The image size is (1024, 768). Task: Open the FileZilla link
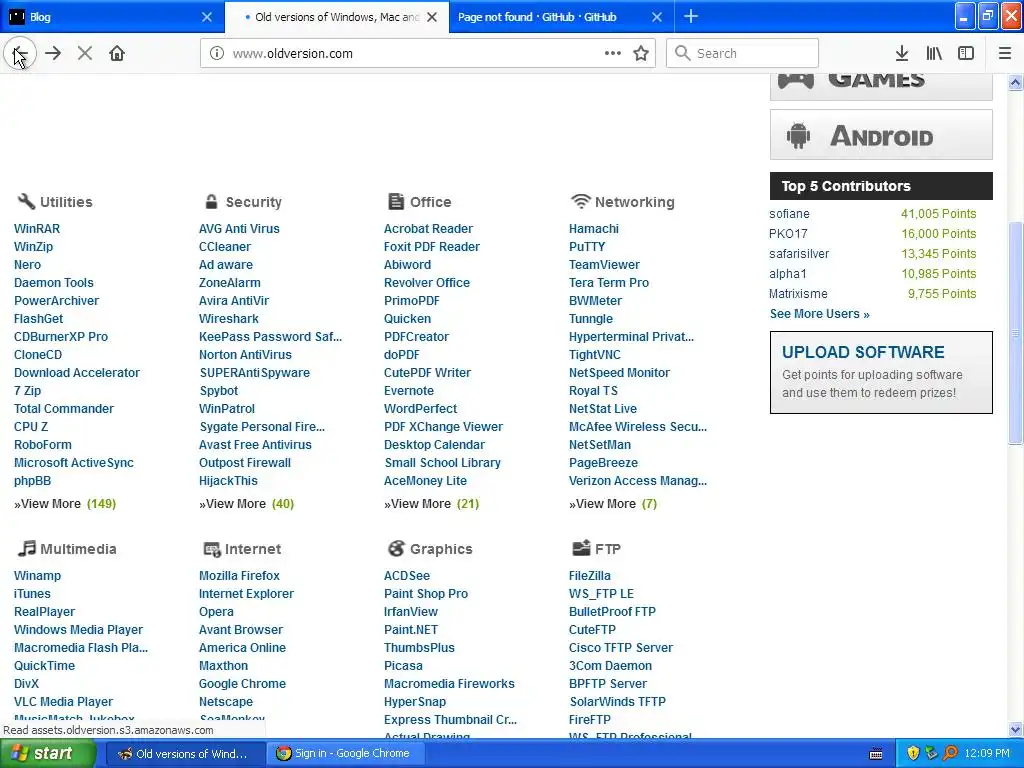pos(590,575)
